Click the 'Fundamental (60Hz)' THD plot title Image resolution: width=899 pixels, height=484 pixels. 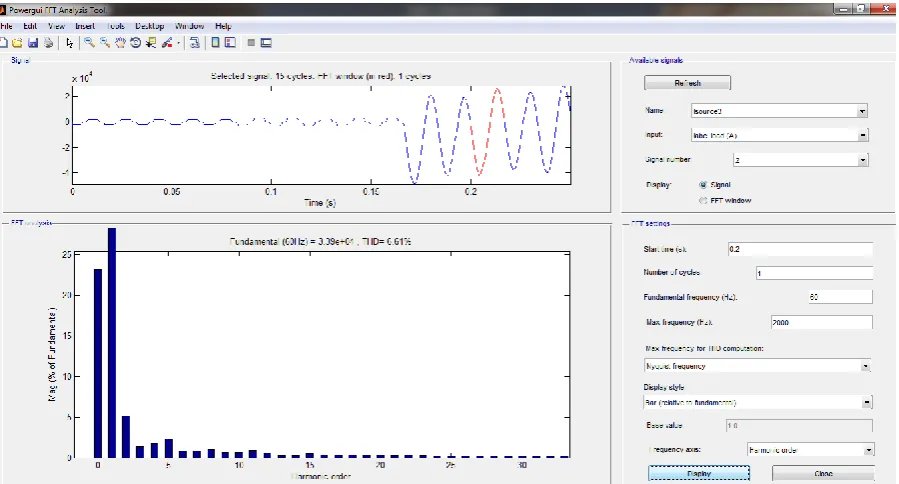(x=320, y=241)
